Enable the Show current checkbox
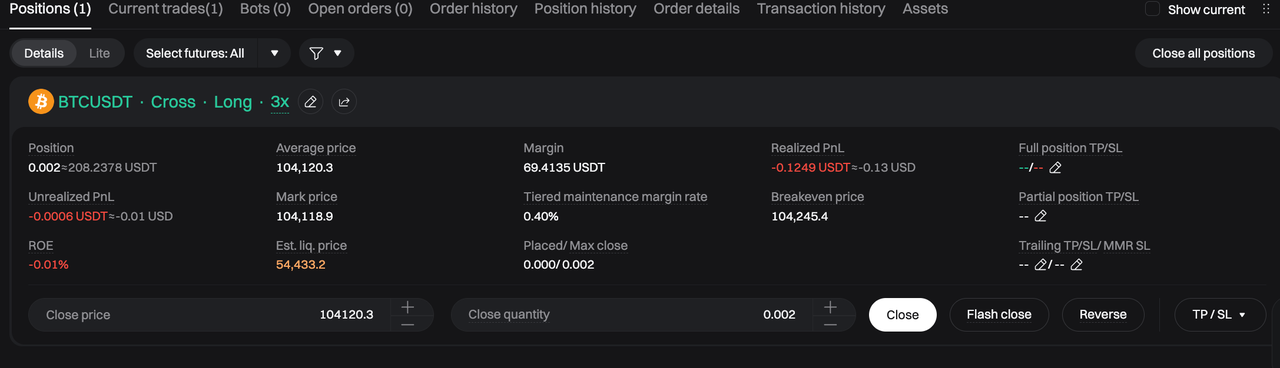1280x368 pixels. point(1152,9)
